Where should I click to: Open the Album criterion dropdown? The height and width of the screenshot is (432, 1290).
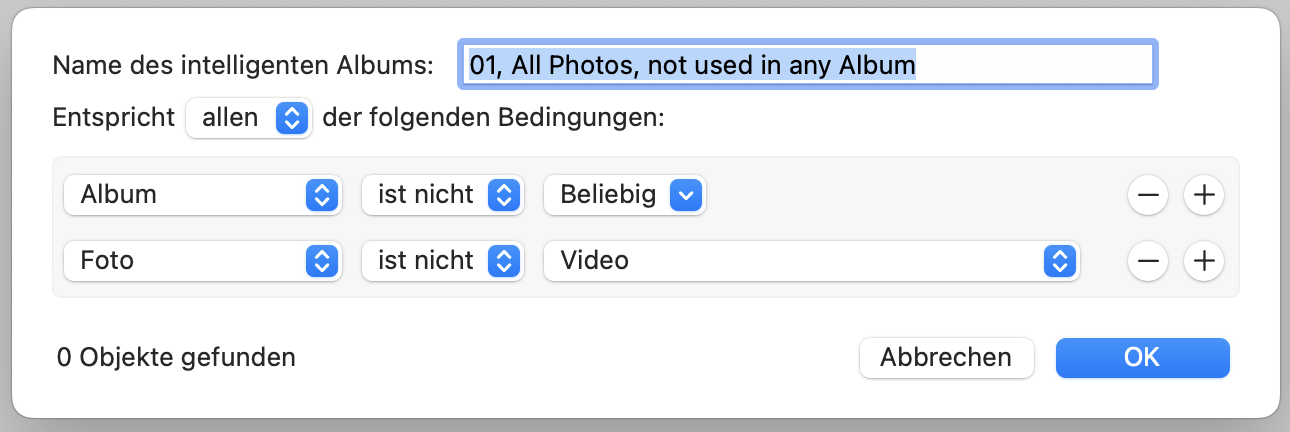(x=202, y=195)
